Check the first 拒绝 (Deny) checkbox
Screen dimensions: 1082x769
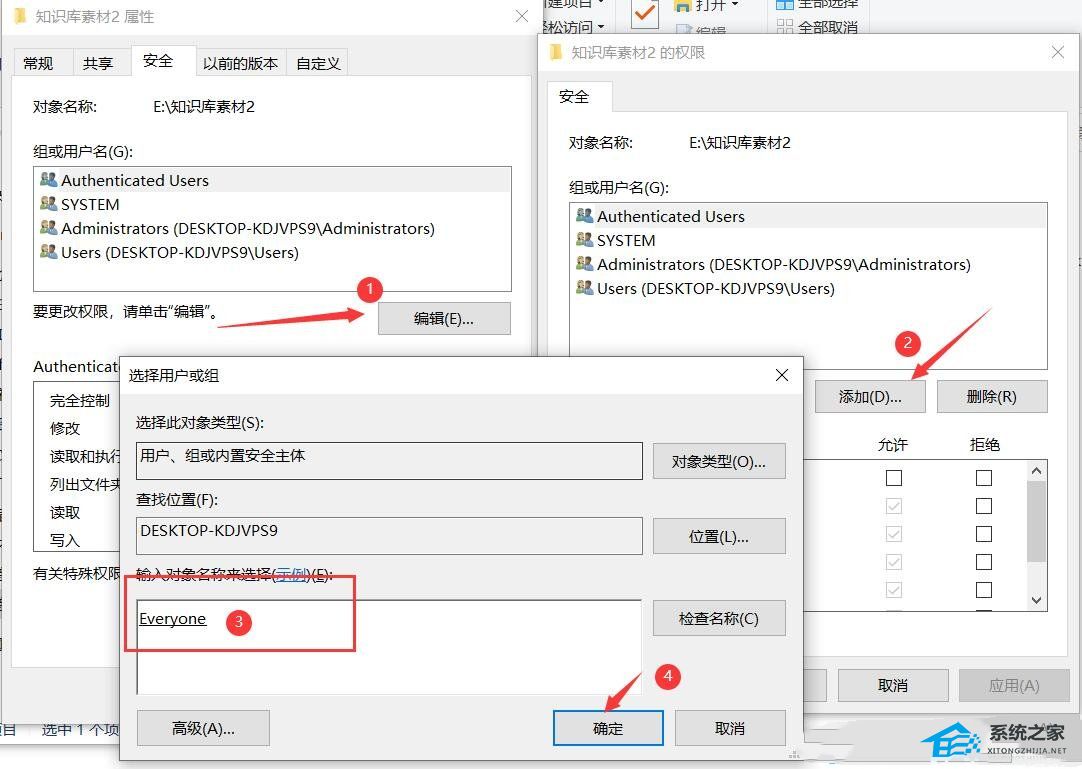click(x=984, y=477)
